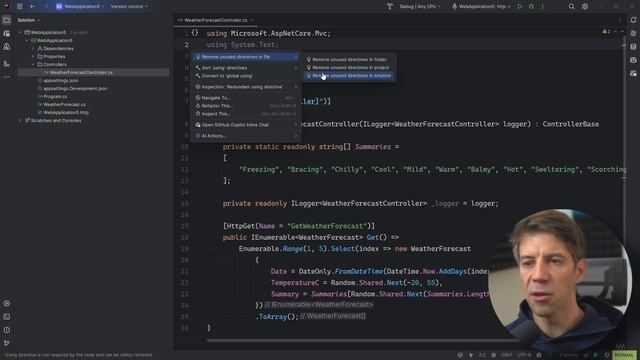The image size is (640, 360).
Task: Expand Scratches and Consoles
Action: [x=20, y=120]
